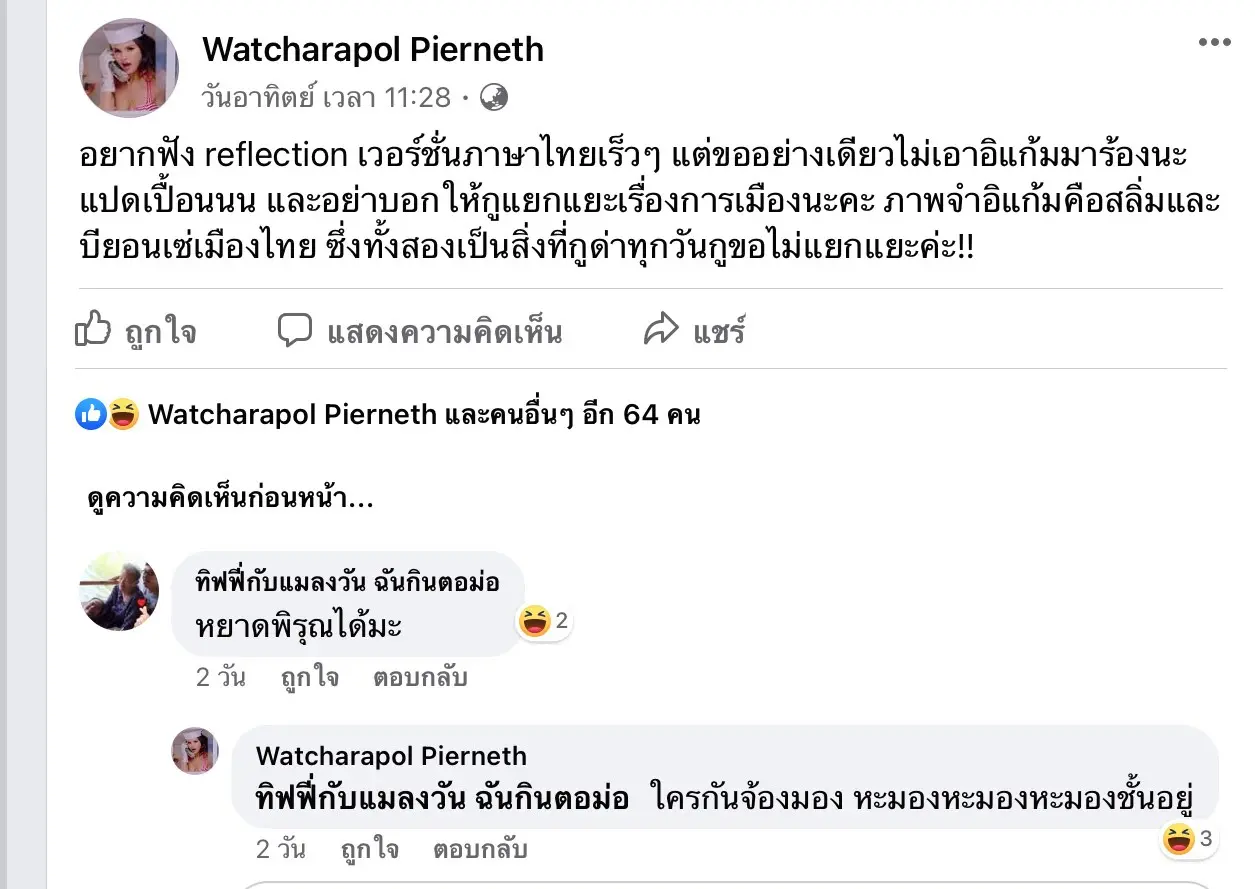Open the three-dot post options menu
The height and width of the screenshot is (889, 1255).
[x=1214, y=42]
